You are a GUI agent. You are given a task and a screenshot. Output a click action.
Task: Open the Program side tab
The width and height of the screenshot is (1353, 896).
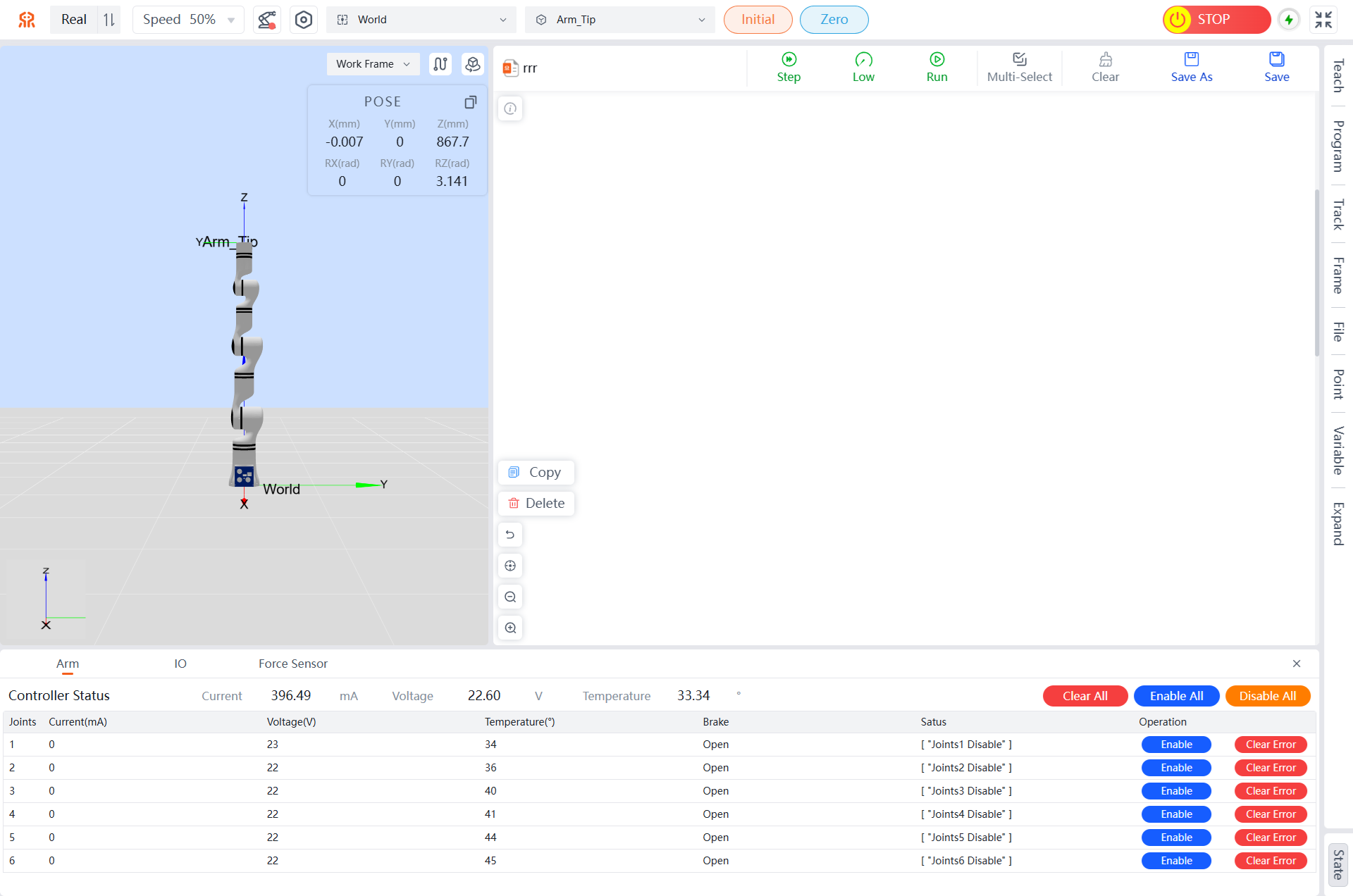coord(1337,146)
